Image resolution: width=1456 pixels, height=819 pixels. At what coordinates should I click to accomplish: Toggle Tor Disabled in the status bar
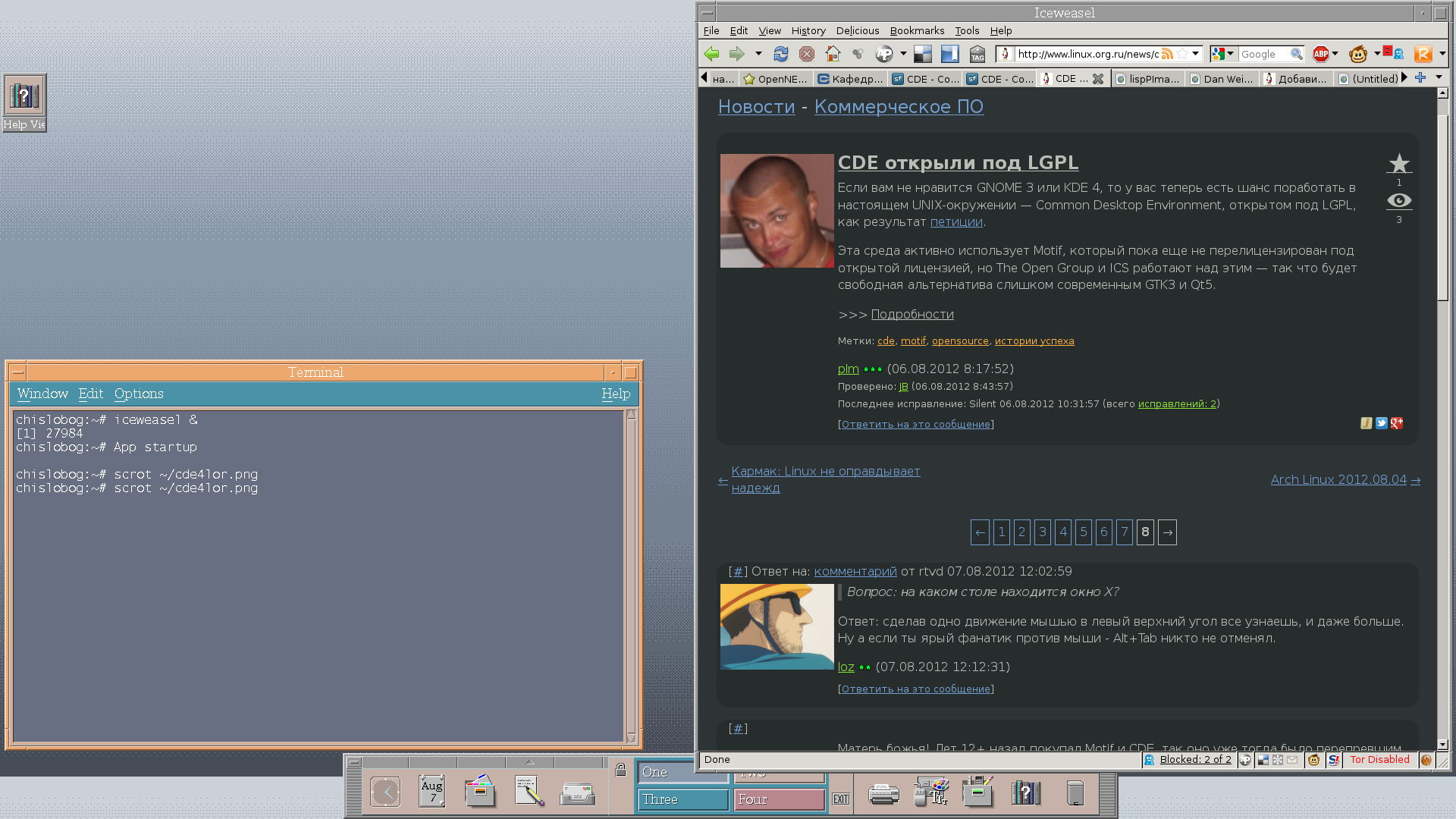[1379, 759]
